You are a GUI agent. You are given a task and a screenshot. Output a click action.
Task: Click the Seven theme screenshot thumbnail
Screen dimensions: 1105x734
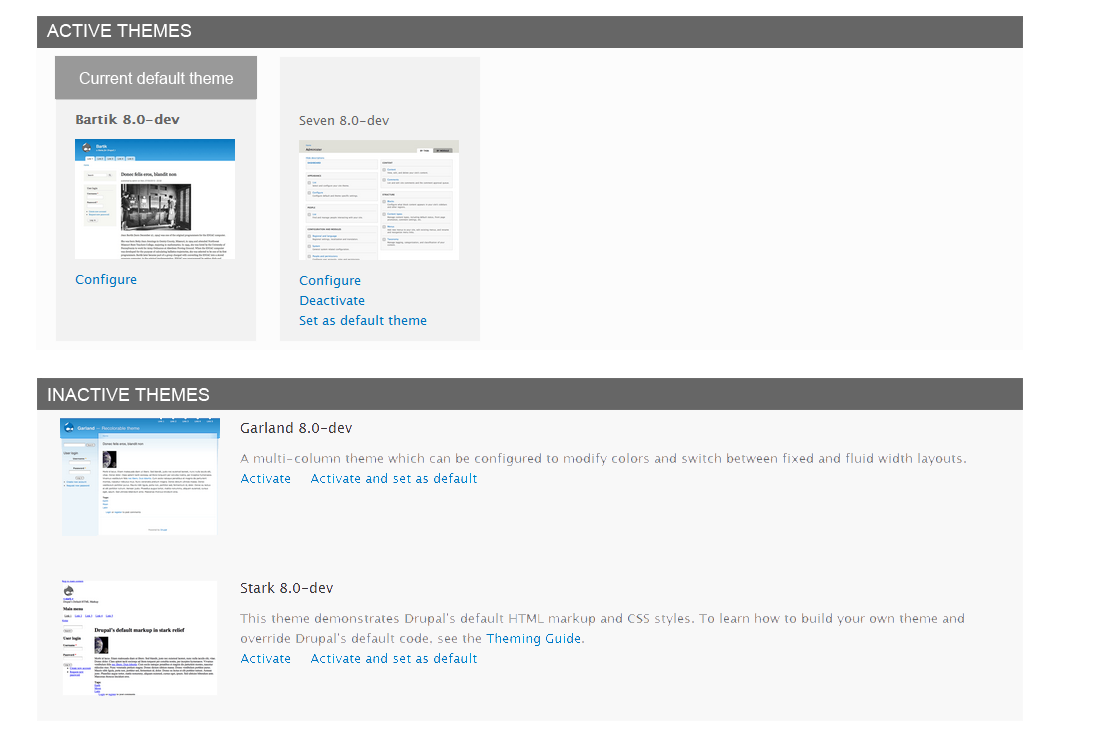tap(379, 200)
